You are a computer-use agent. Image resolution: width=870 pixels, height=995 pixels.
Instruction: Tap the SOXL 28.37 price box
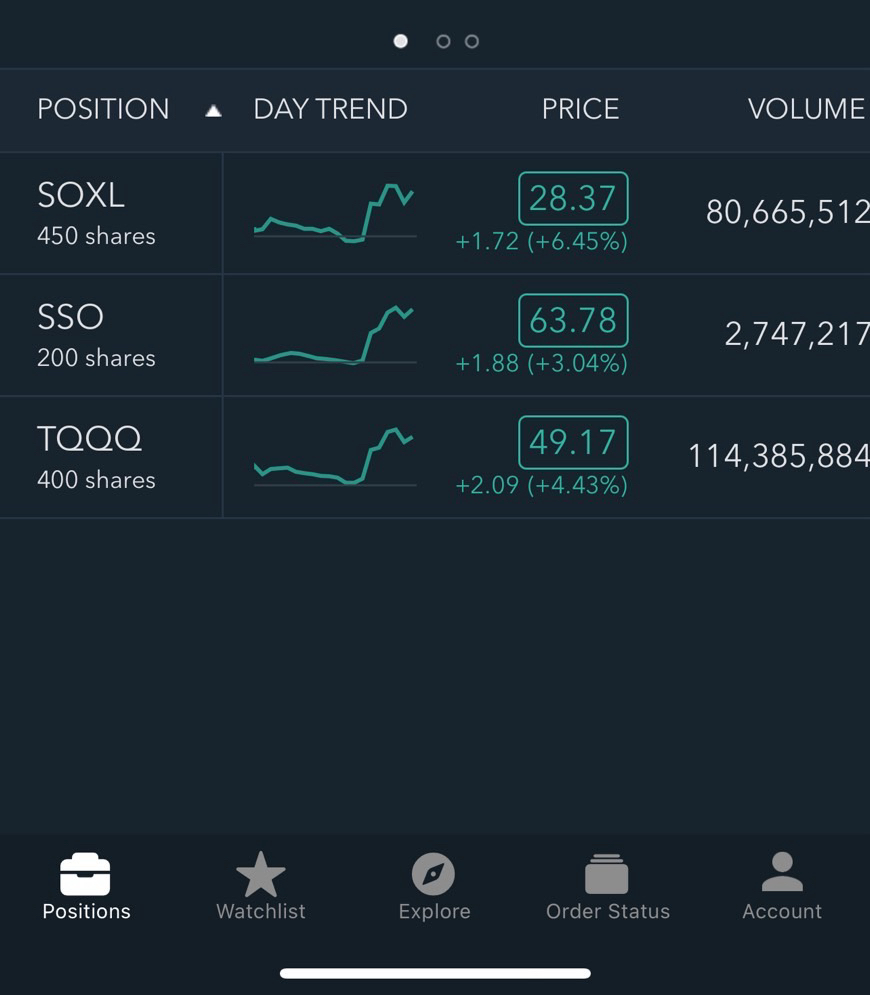point(573,198)
